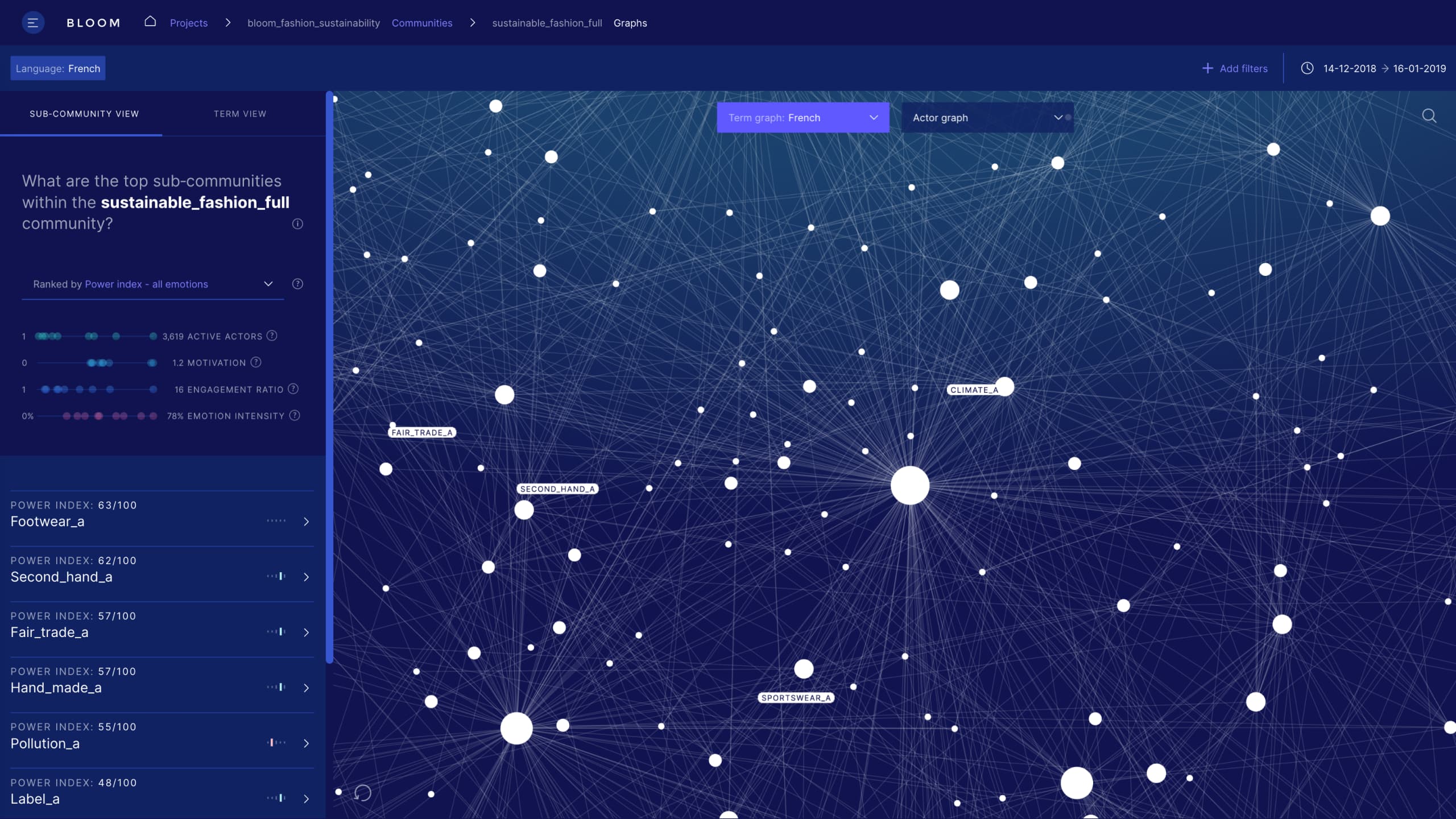Screen dimensions: 1456x819
Task: Switch to Term View tab
Action: (240, 114)
